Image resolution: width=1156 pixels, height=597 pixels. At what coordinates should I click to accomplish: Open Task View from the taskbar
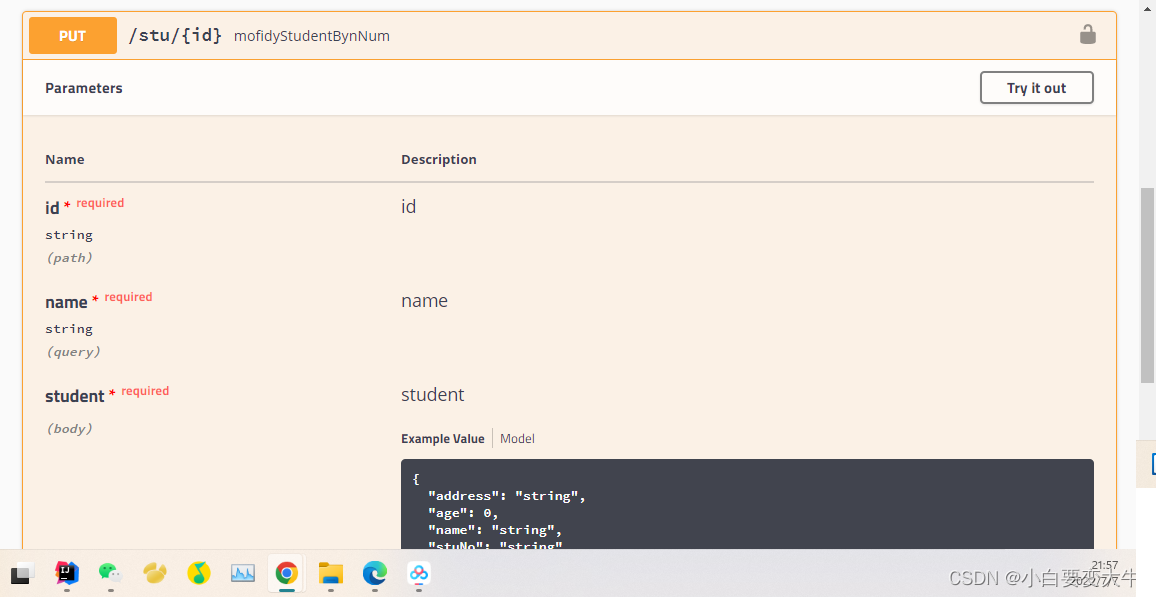[x=21, y=573]
